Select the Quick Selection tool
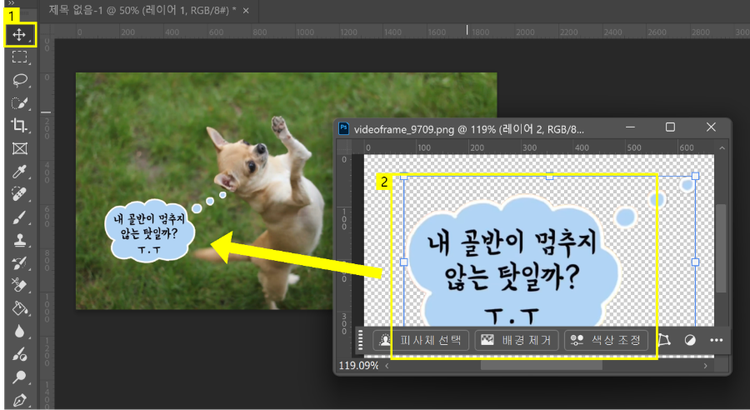This screenshot has height=410, width=750. (x=19, y=103)
